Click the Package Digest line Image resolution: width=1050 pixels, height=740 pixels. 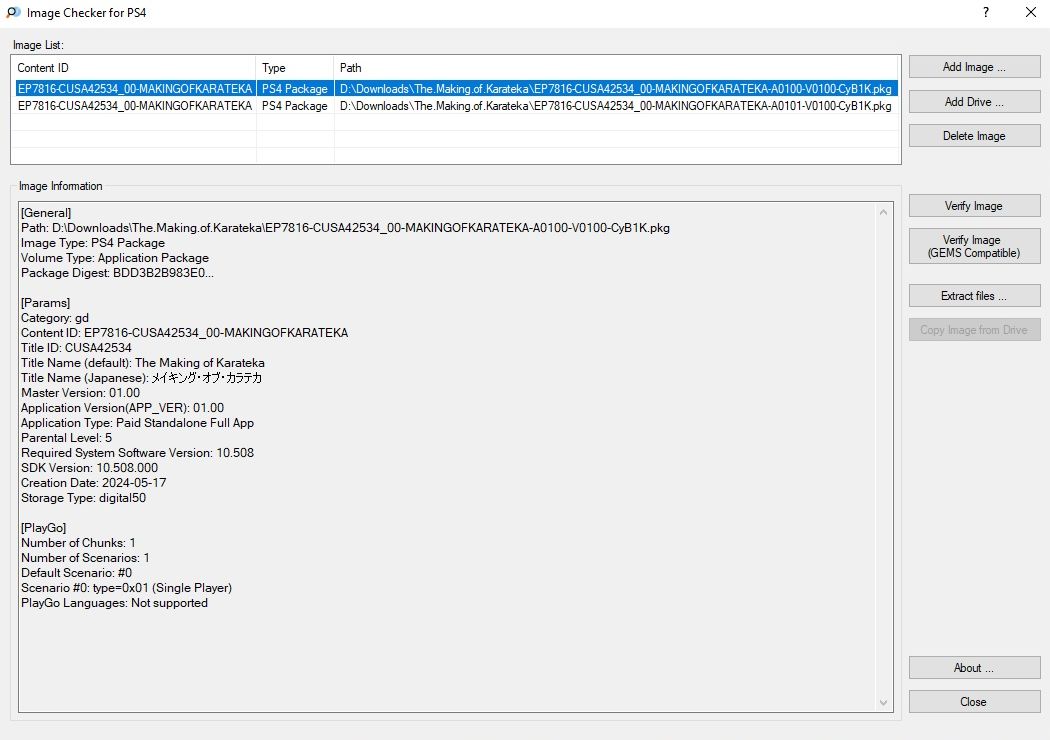[117, 273]
